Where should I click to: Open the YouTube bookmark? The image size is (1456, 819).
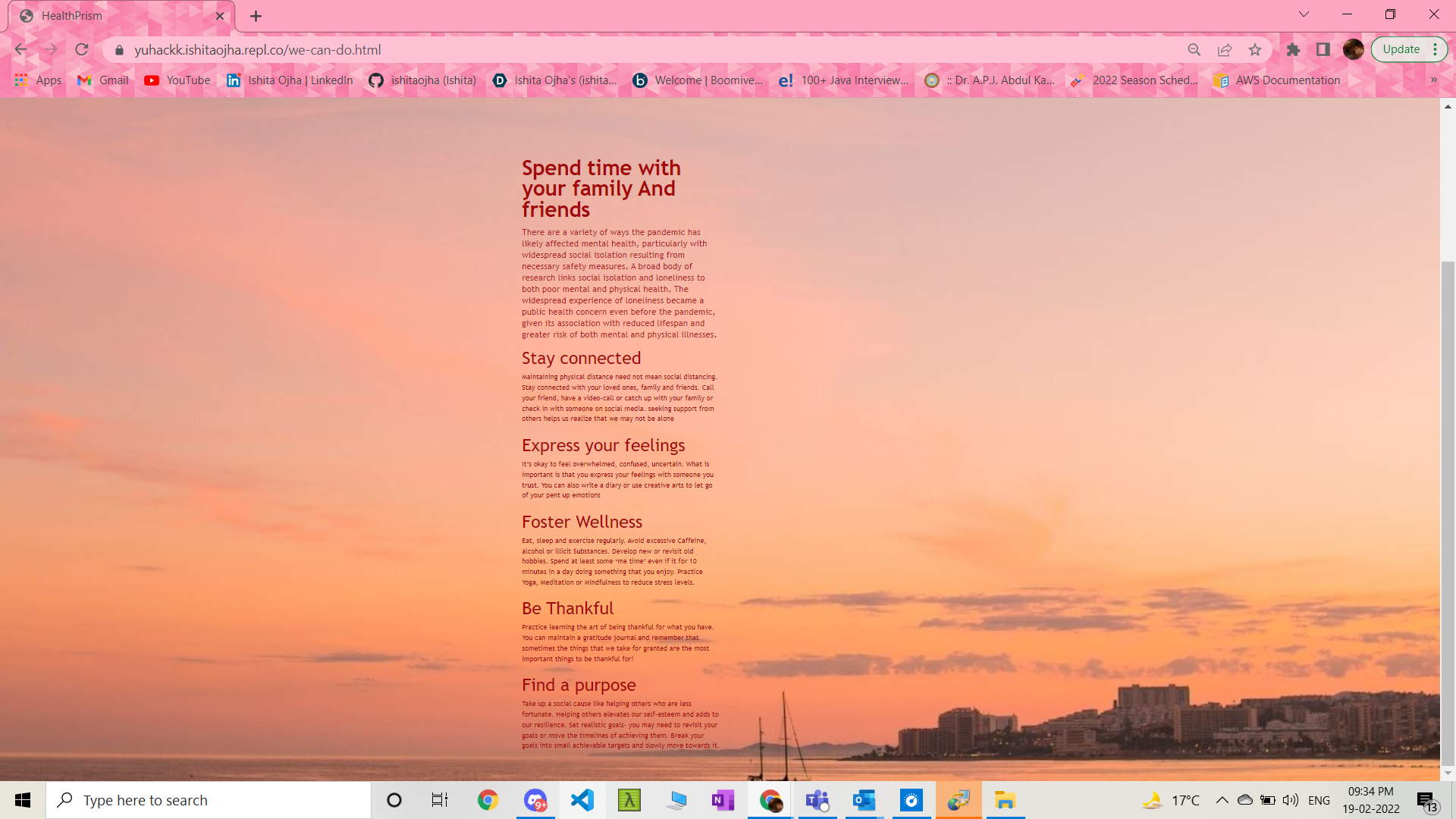(177, 80)
